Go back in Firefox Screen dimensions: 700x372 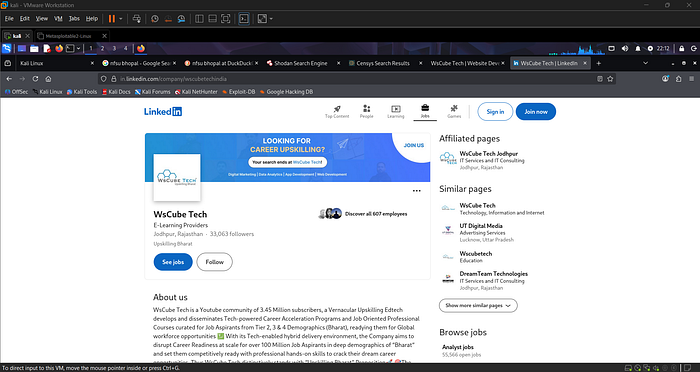9,79
